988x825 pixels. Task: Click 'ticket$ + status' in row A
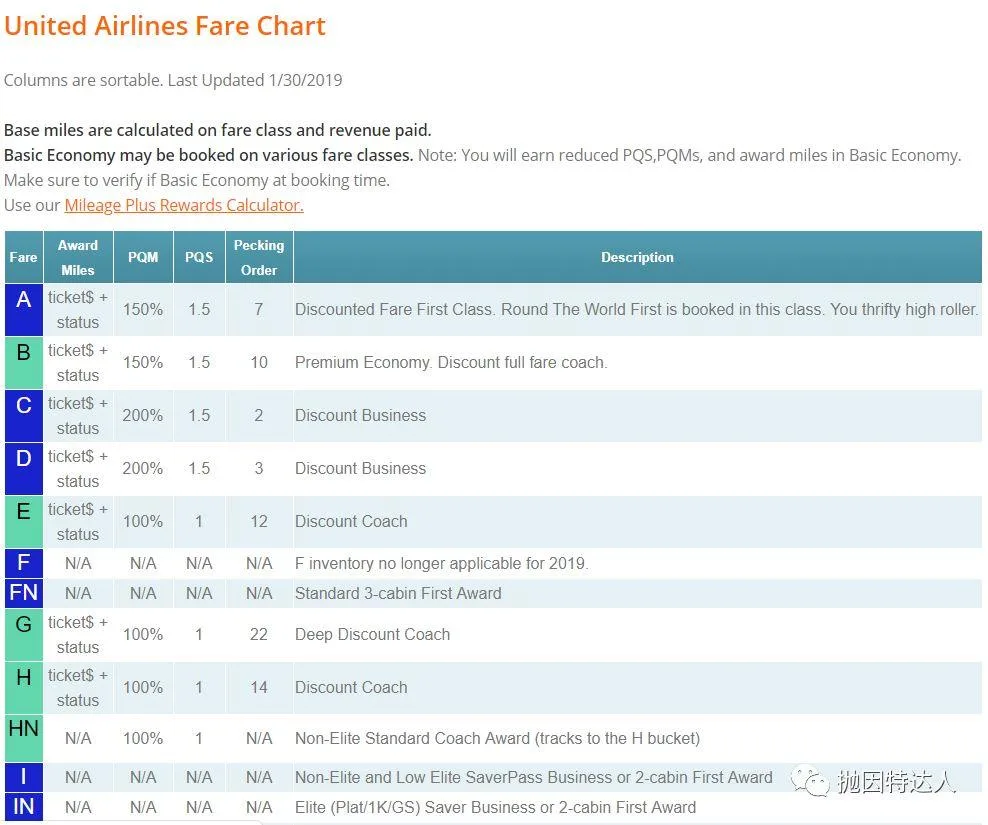78,309
